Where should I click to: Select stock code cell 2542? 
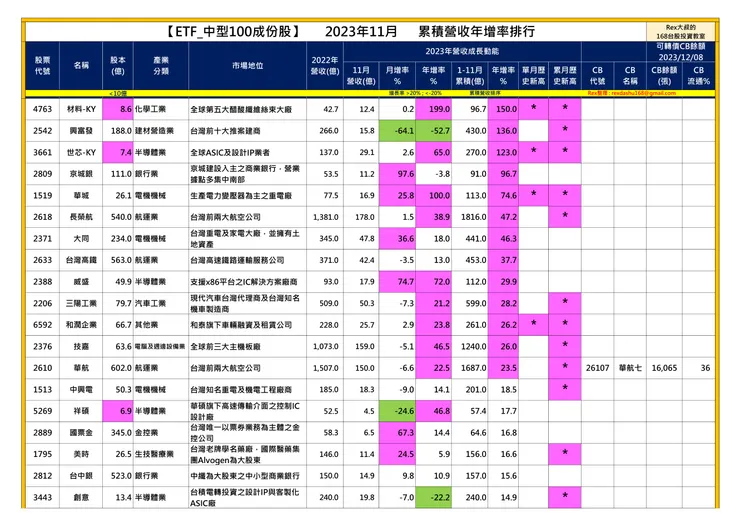[42, 131]
